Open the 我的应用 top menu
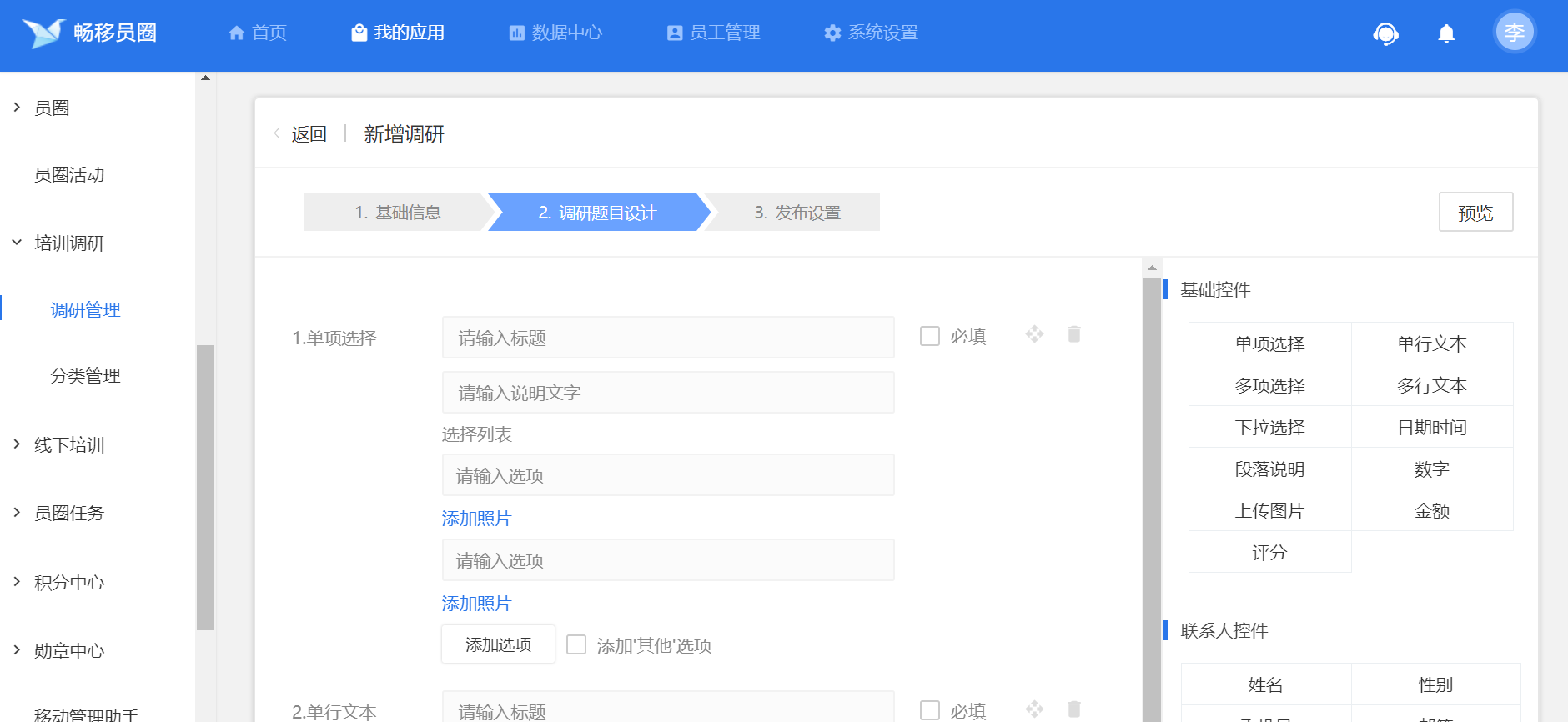Screen dimensions: 1568x722 click(398, 33)
